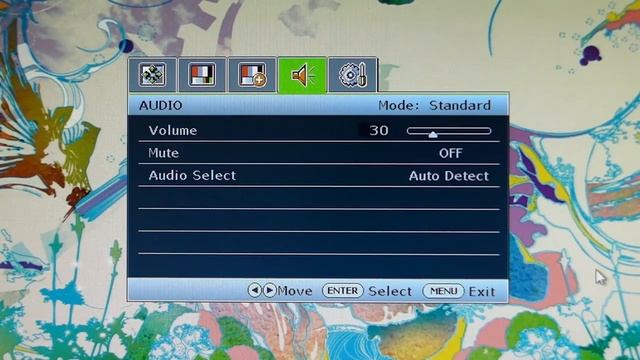Open the Picture Advanced tab icon
Screen dimensions: 640x360
pos(252,75)
